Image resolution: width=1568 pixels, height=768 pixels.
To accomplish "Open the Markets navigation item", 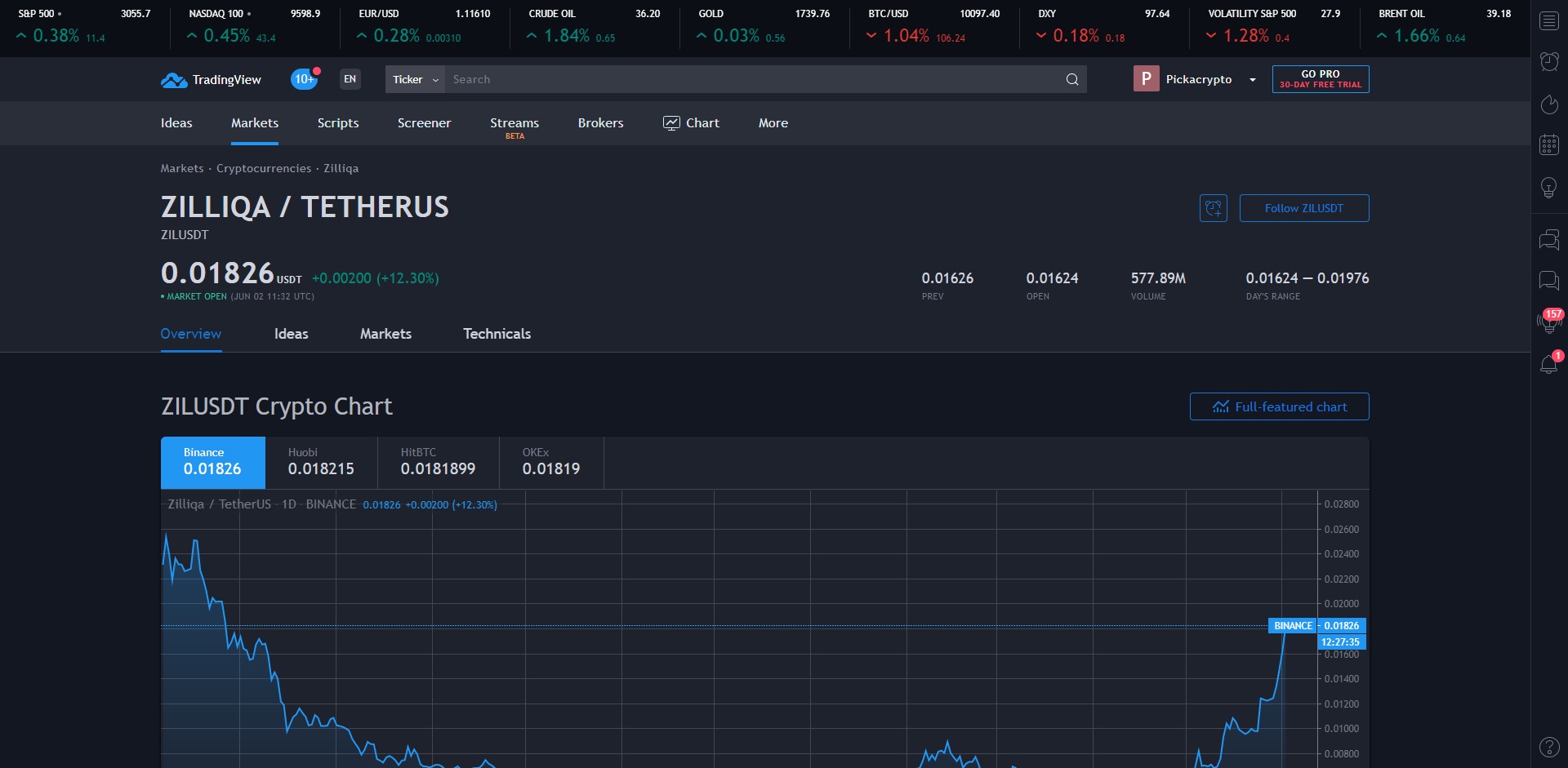I will (255, 123).
